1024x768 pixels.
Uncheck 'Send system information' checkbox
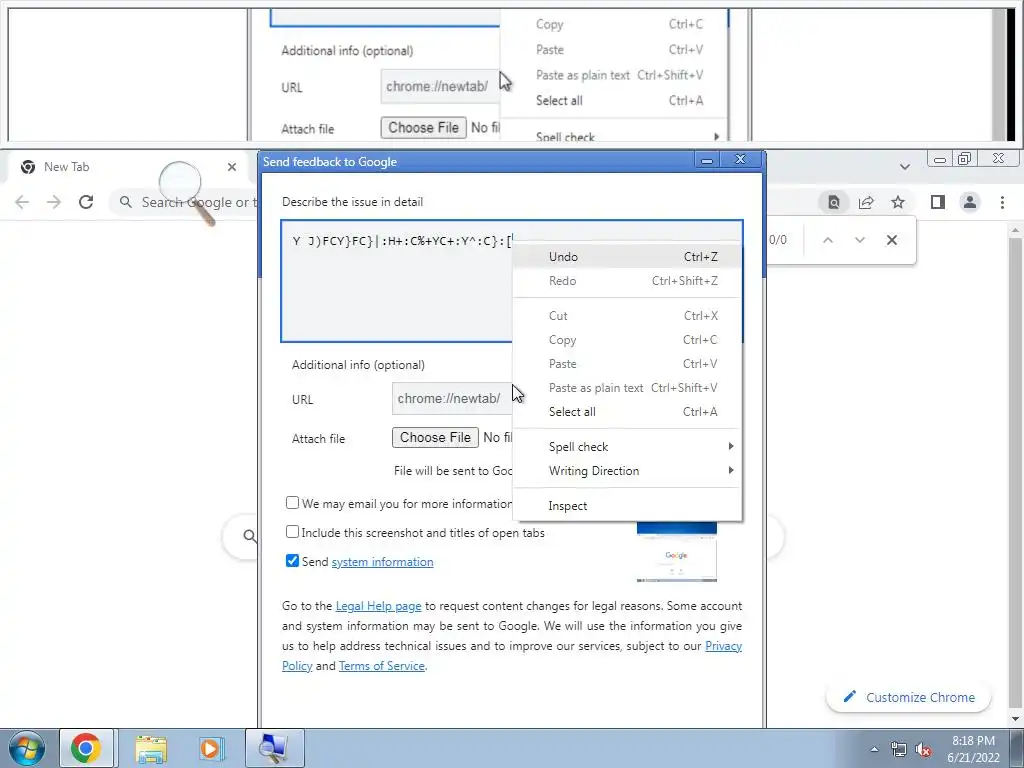293,561
